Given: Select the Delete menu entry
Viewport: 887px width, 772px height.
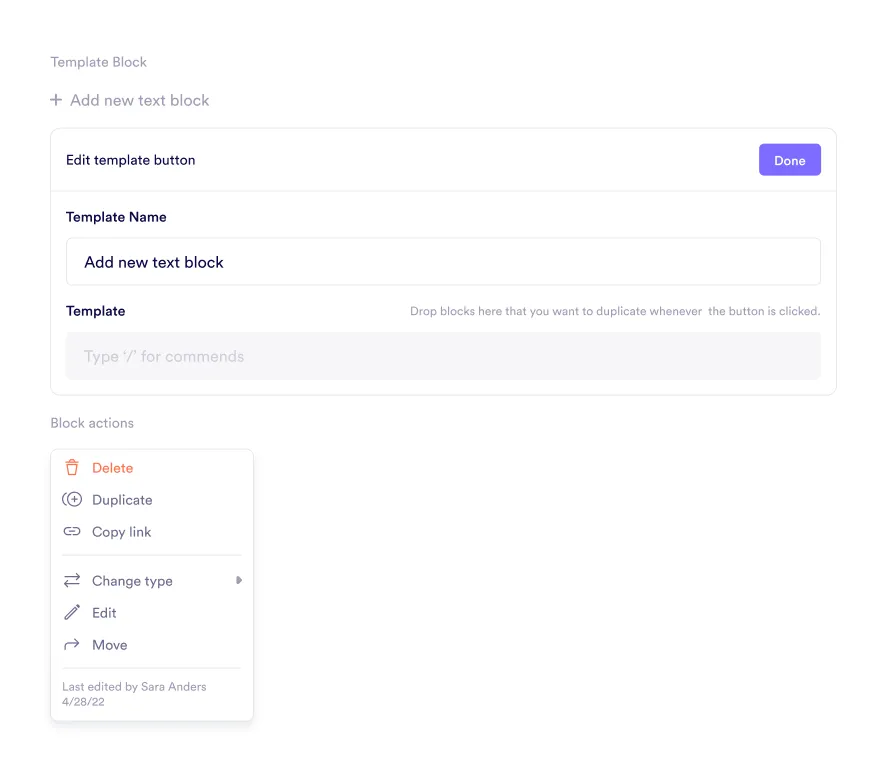Looking at the screenshot, I should 113,468.
